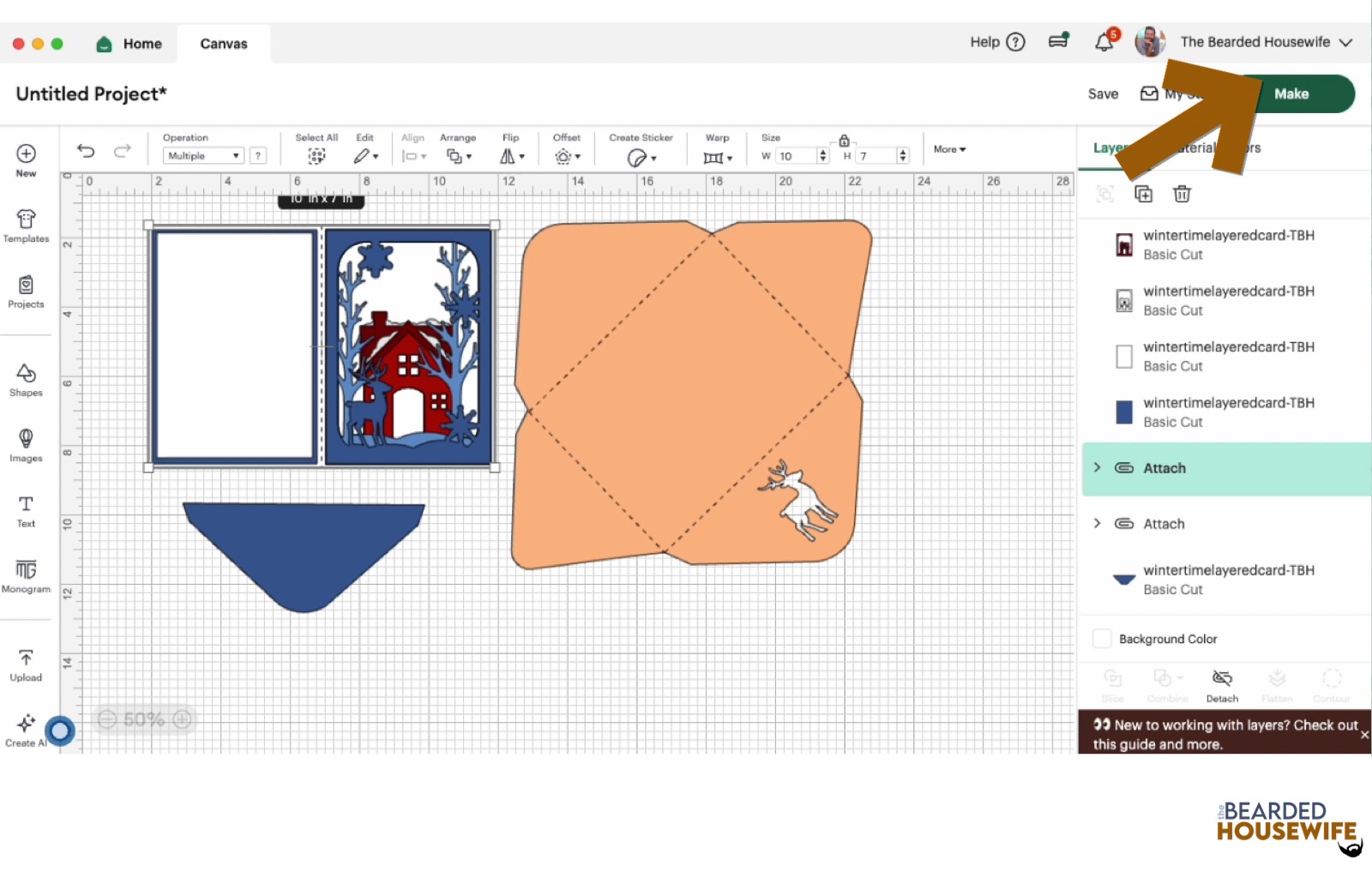Duplicate layer using the duplicate icon
This screenshot has height=872, width=1372.
(x=1143, y=194)
